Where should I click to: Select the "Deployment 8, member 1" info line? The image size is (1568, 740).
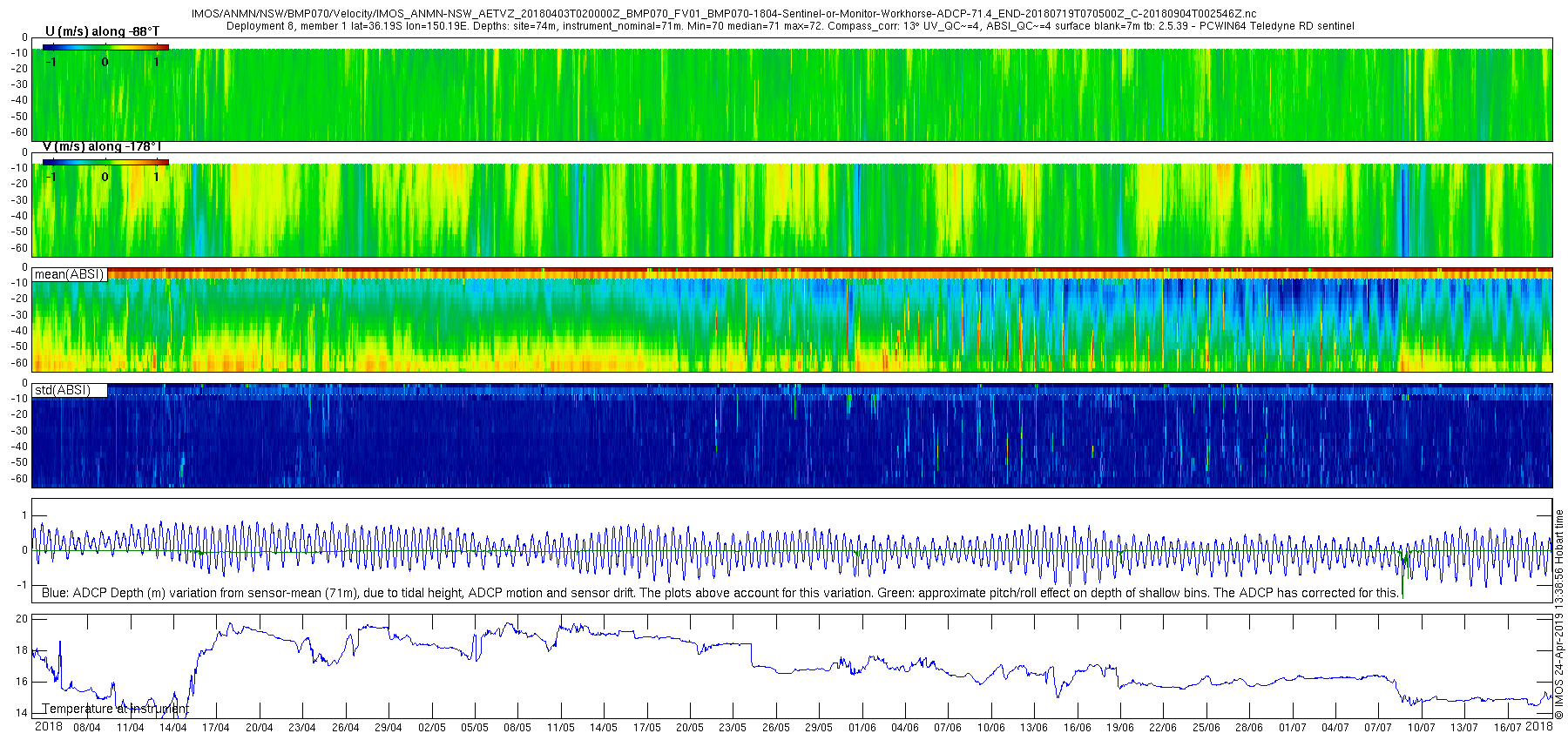(790, 26)
